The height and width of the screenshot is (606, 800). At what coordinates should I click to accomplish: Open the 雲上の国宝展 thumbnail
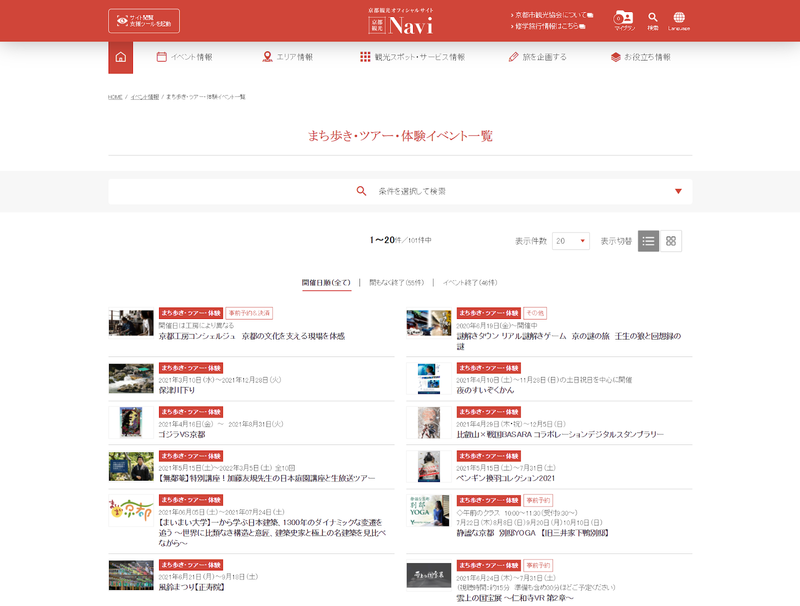(x=429, y=575)
